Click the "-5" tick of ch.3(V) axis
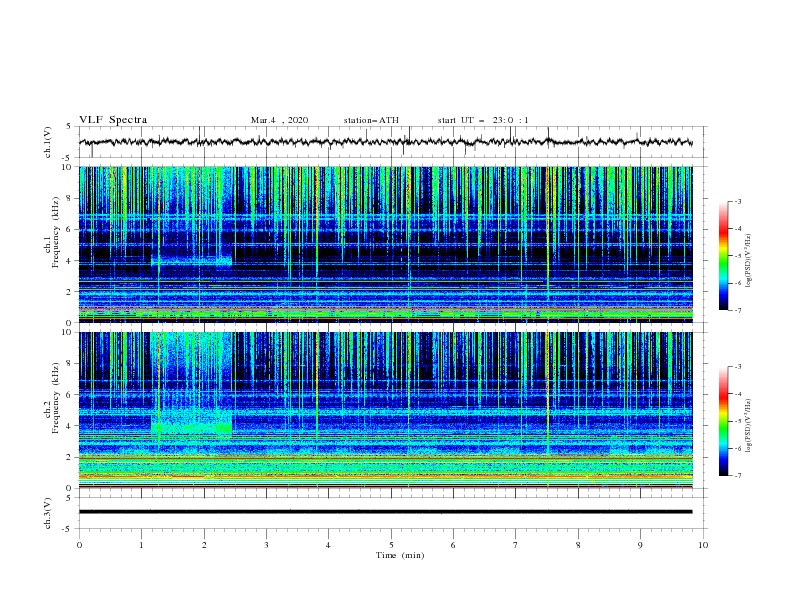This screenshot has width=792, height=612. [x=68, y=529]
